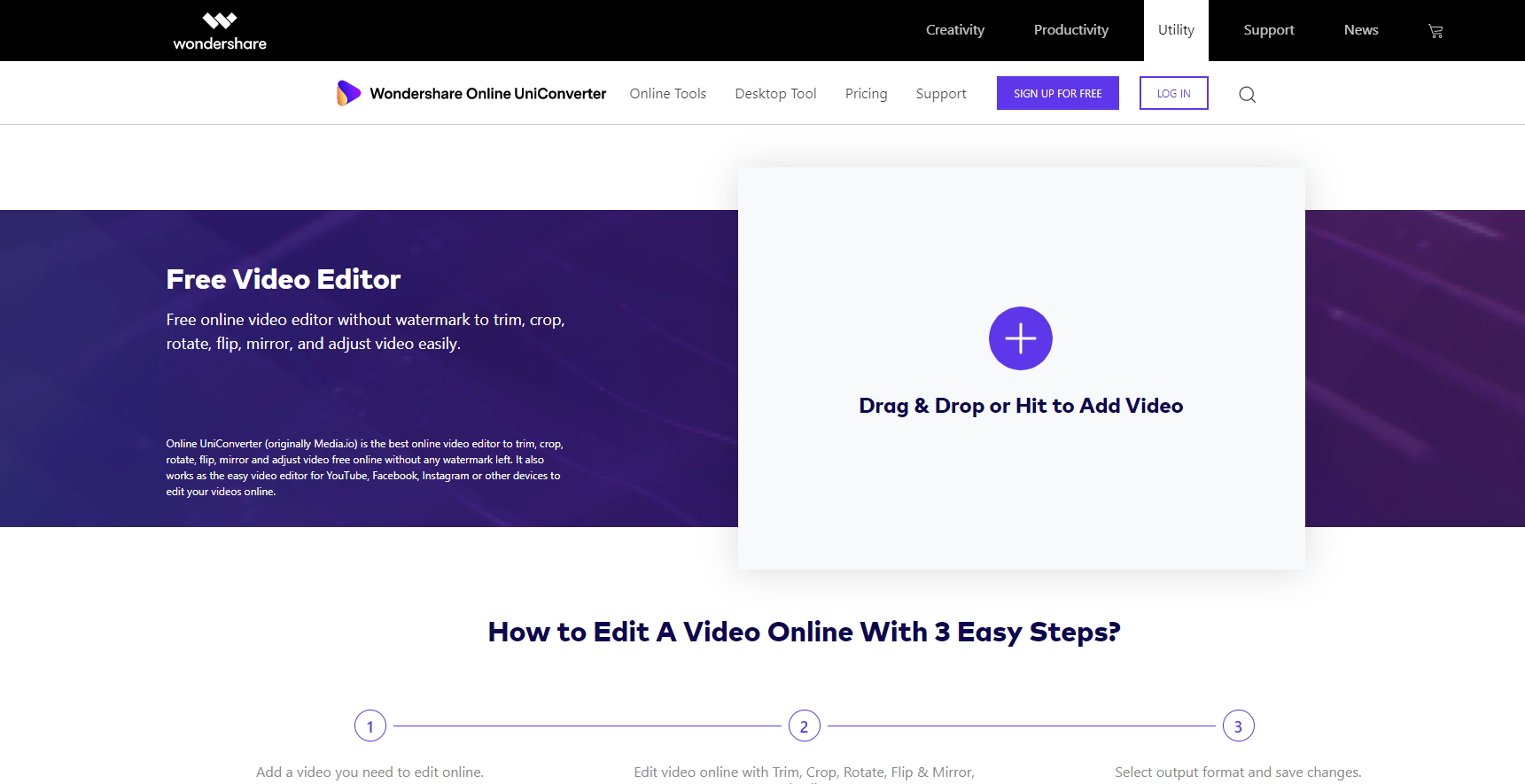Click 'Select output format and save changes.' text
Viewport: 1525px width, 784px height.
coord(1238,772)
